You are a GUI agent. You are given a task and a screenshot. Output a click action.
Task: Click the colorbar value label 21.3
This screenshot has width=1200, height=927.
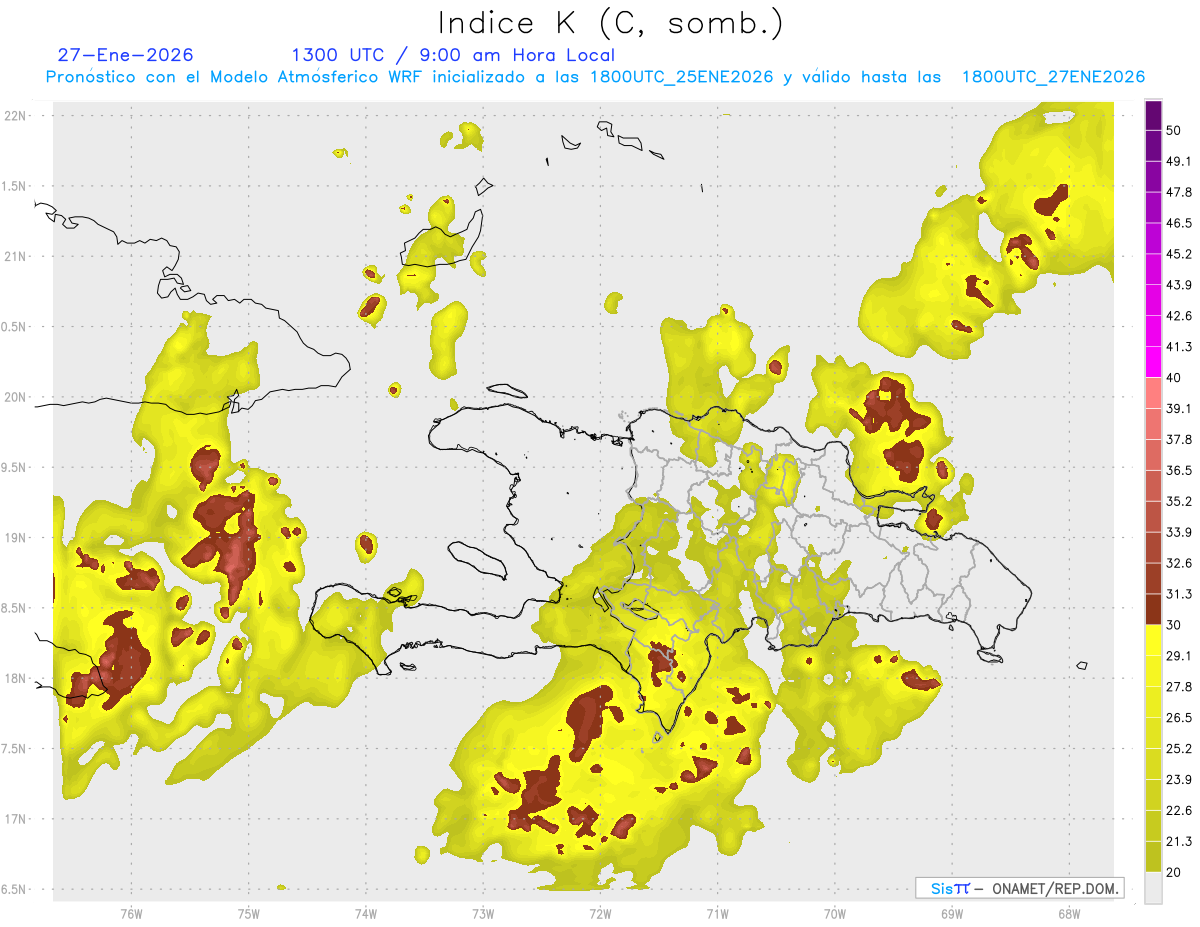coord(1179,842)
